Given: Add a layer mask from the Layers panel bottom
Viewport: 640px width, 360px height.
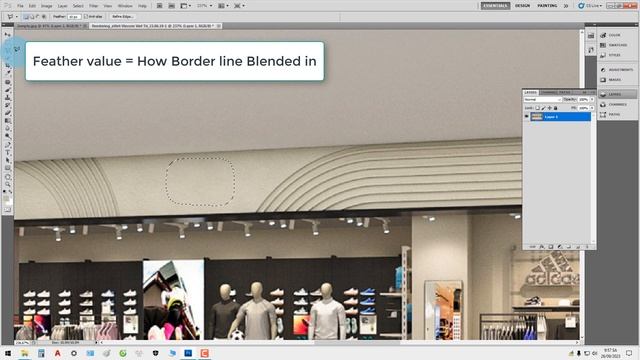Looking at the screenshot, I should tap(551, 247).
